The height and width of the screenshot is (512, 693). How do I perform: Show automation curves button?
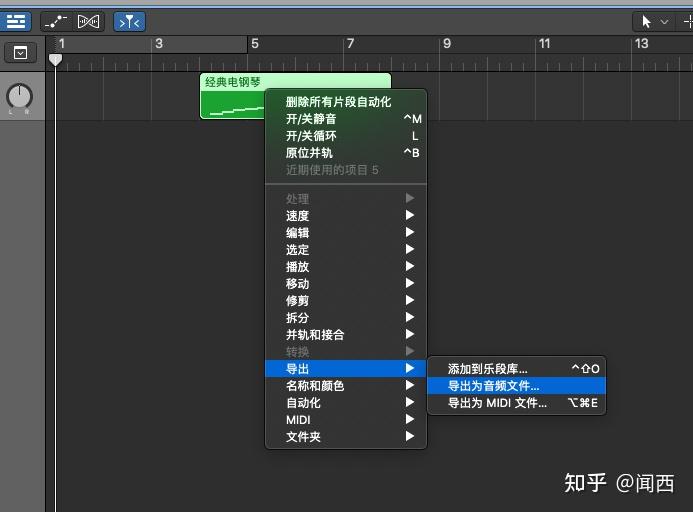click(x=56, y=21)
